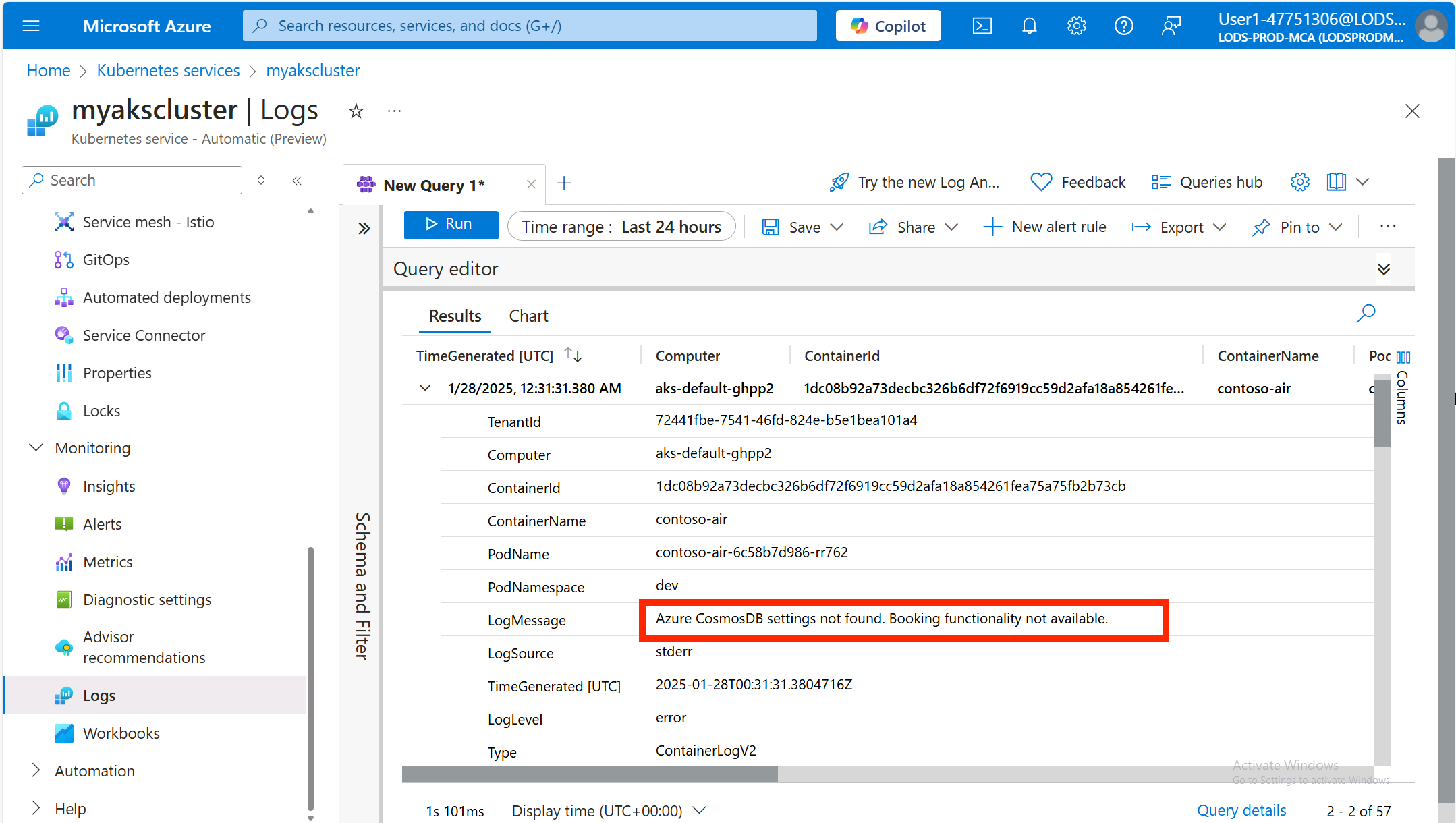Focus the sidebar Search field

[x=132, y=180]
